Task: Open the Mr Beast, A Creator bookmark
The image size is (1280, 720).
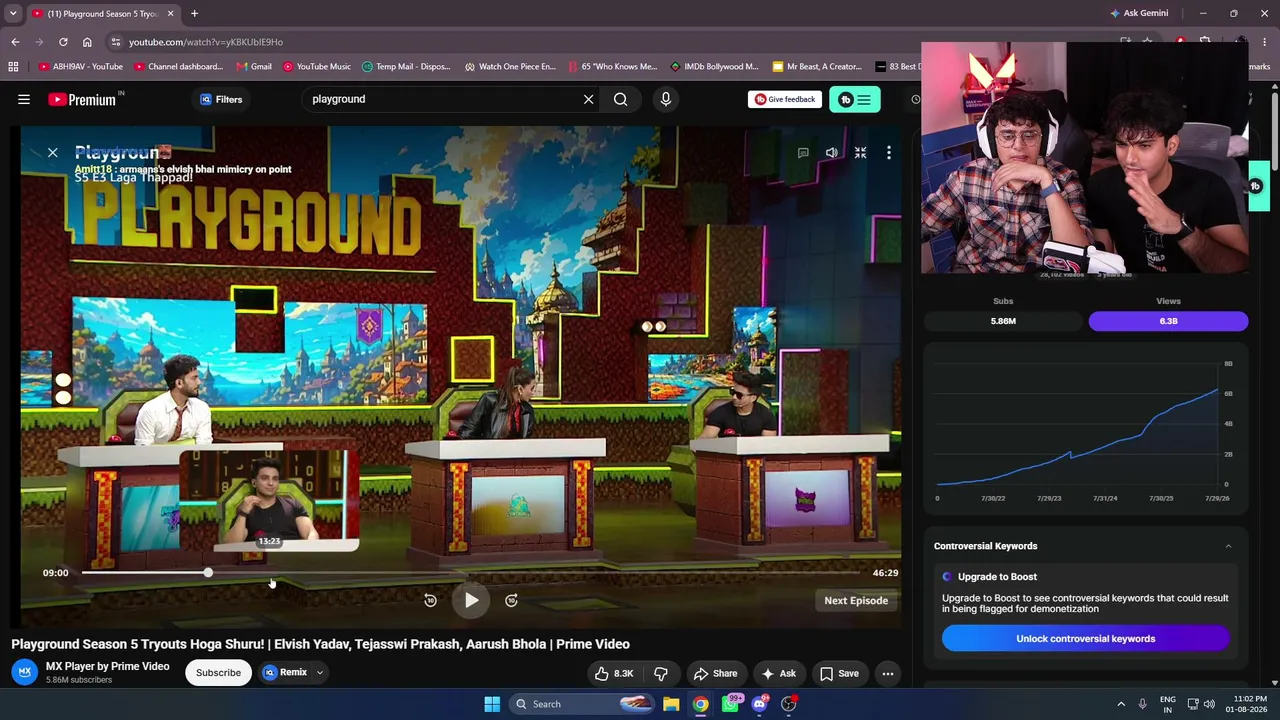Action: click(x=817, y=67)
